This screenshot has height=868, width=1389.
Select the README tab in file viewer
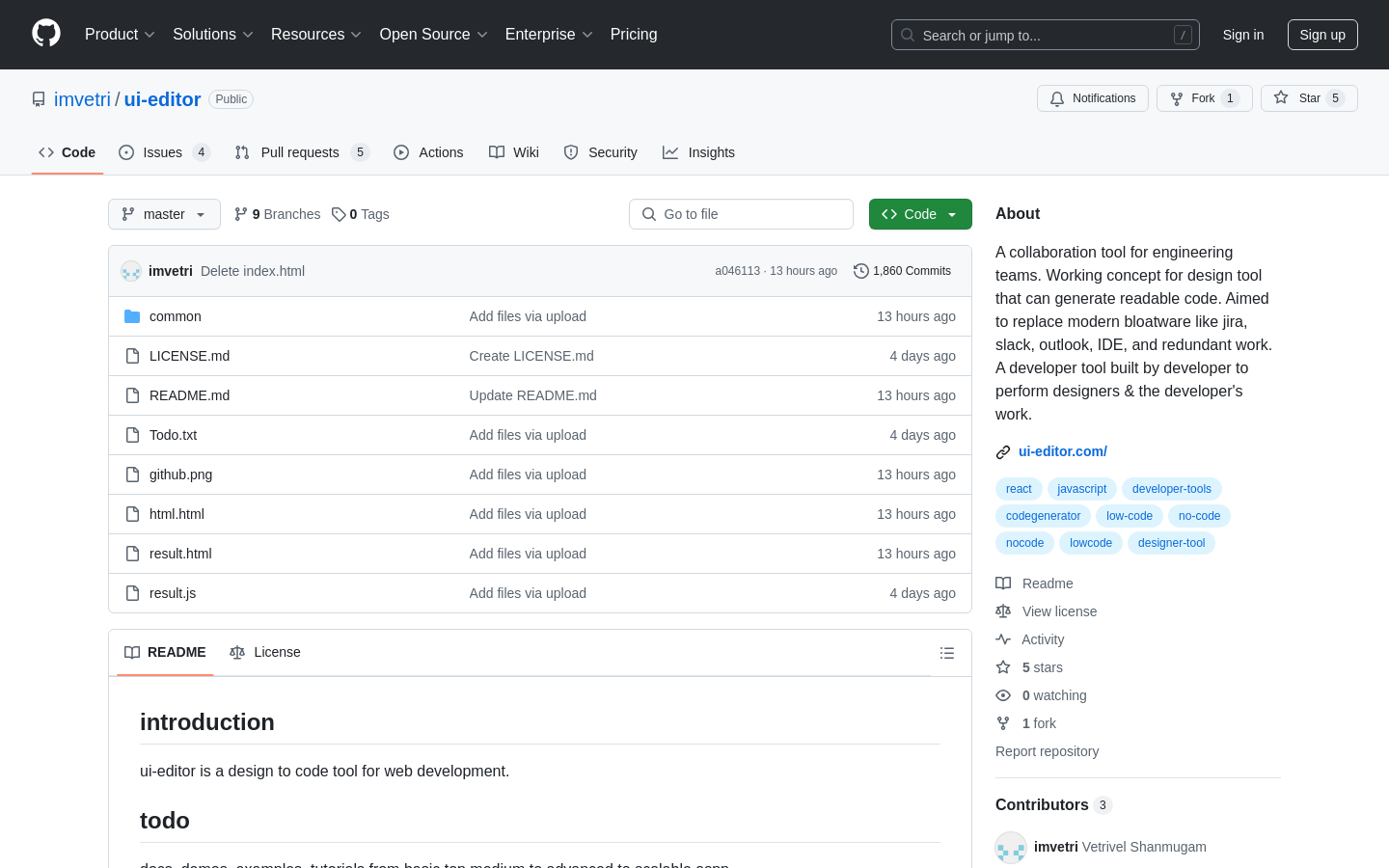[x=165, y=652]
